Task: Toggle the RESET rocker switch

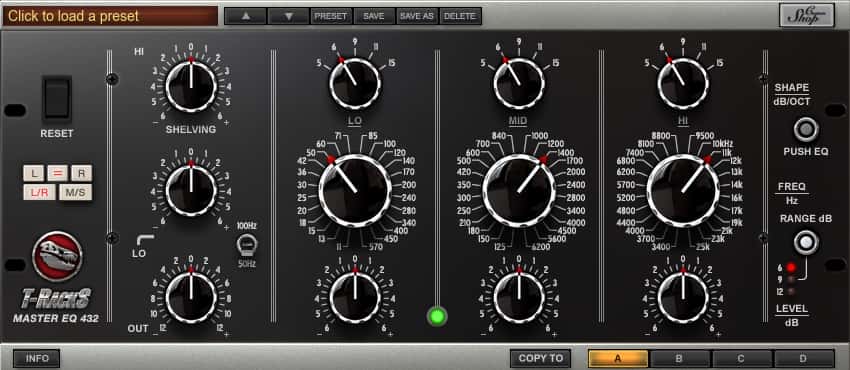Action: click(x=56, y=99)
